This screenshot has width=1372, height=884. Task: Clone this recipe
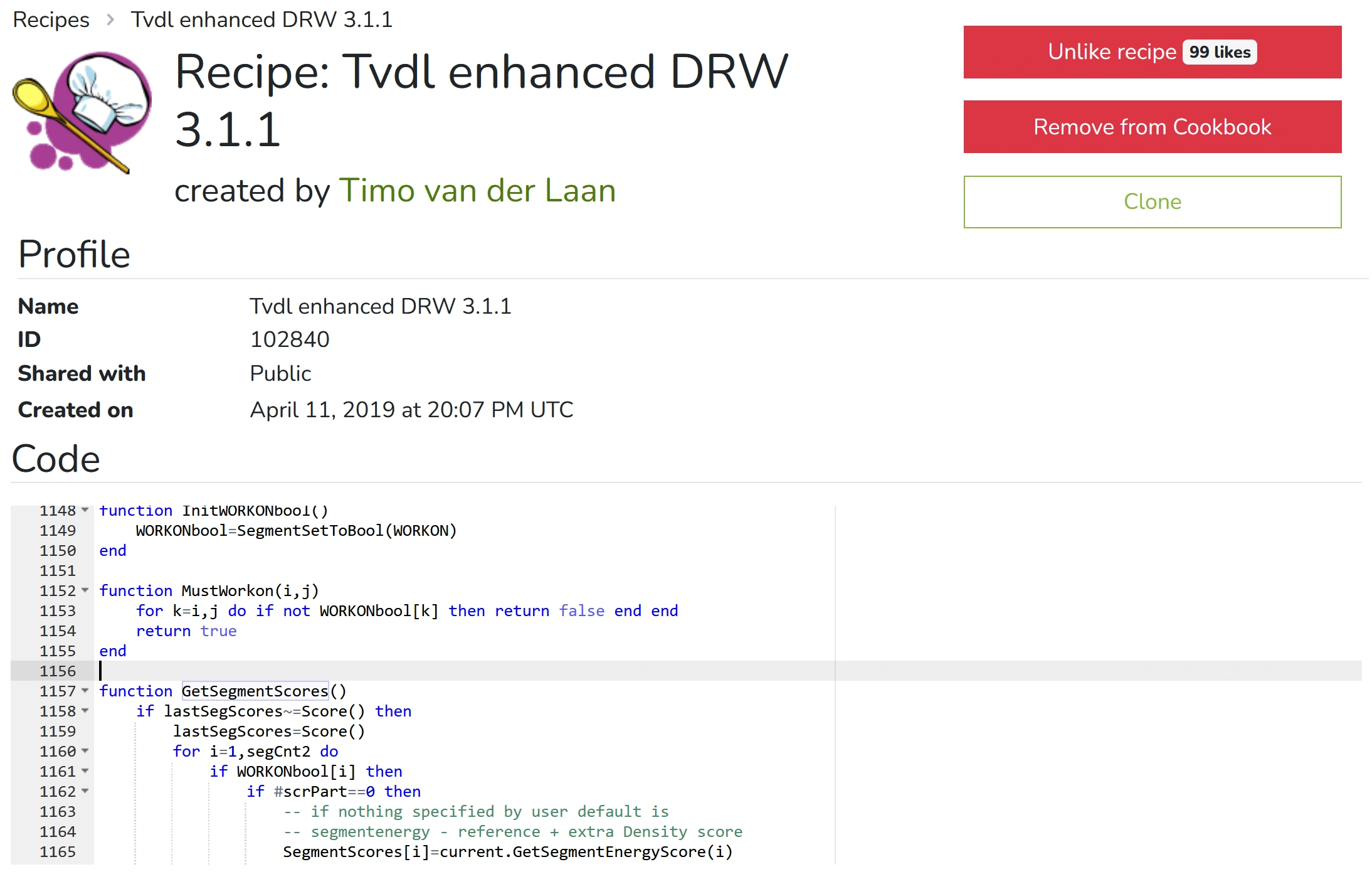coord(1152,202)
